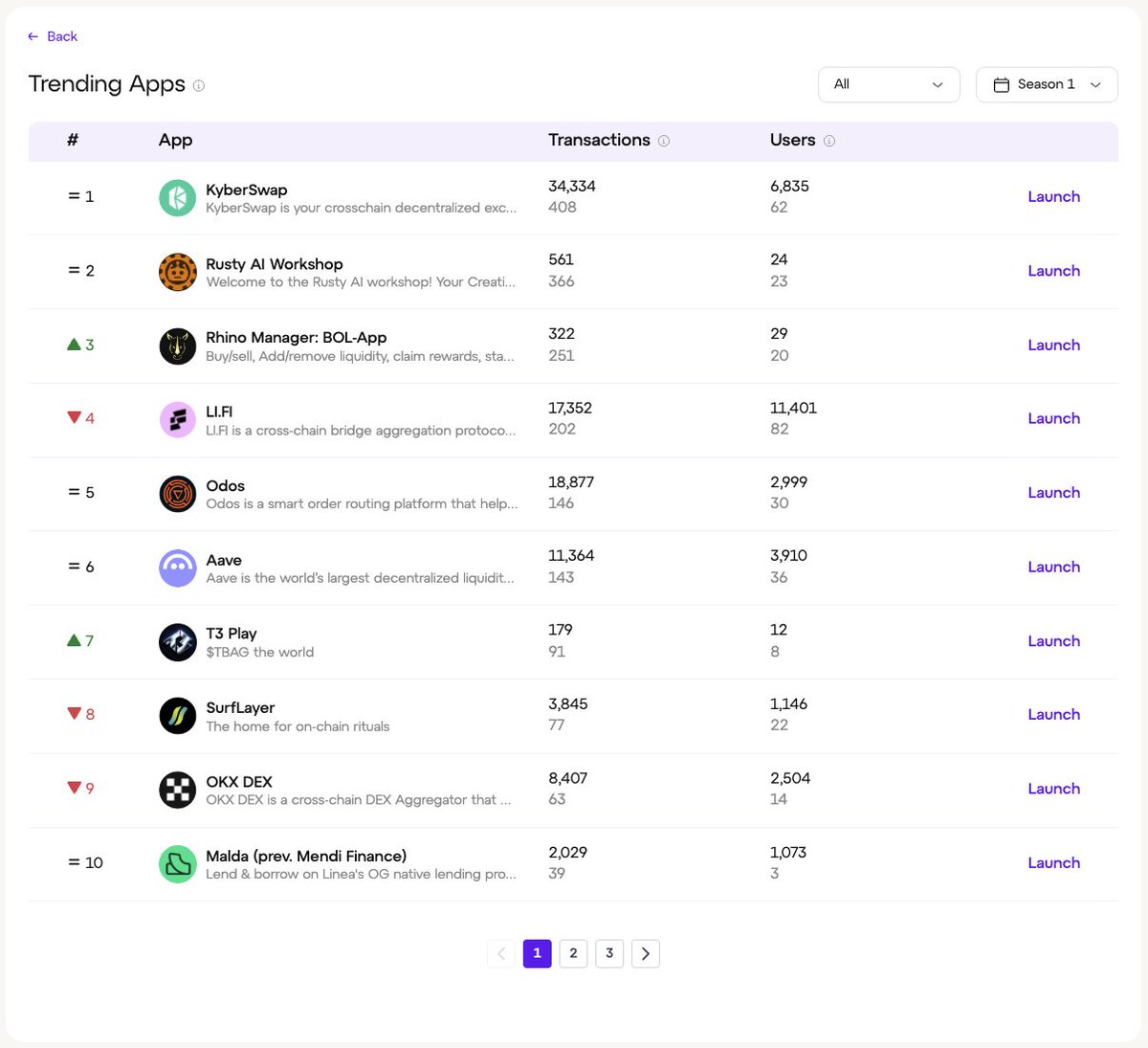1148x1048 pixels.
Task: Click the KyberSwap app logo
Action: (x=177, y=197)
